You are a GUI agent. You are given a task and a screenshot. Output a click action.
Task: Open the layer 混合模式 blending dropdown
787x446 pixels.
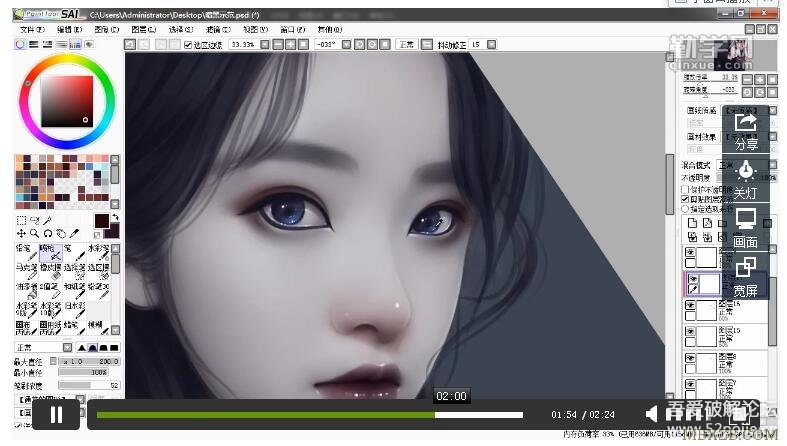pos(772,165)
